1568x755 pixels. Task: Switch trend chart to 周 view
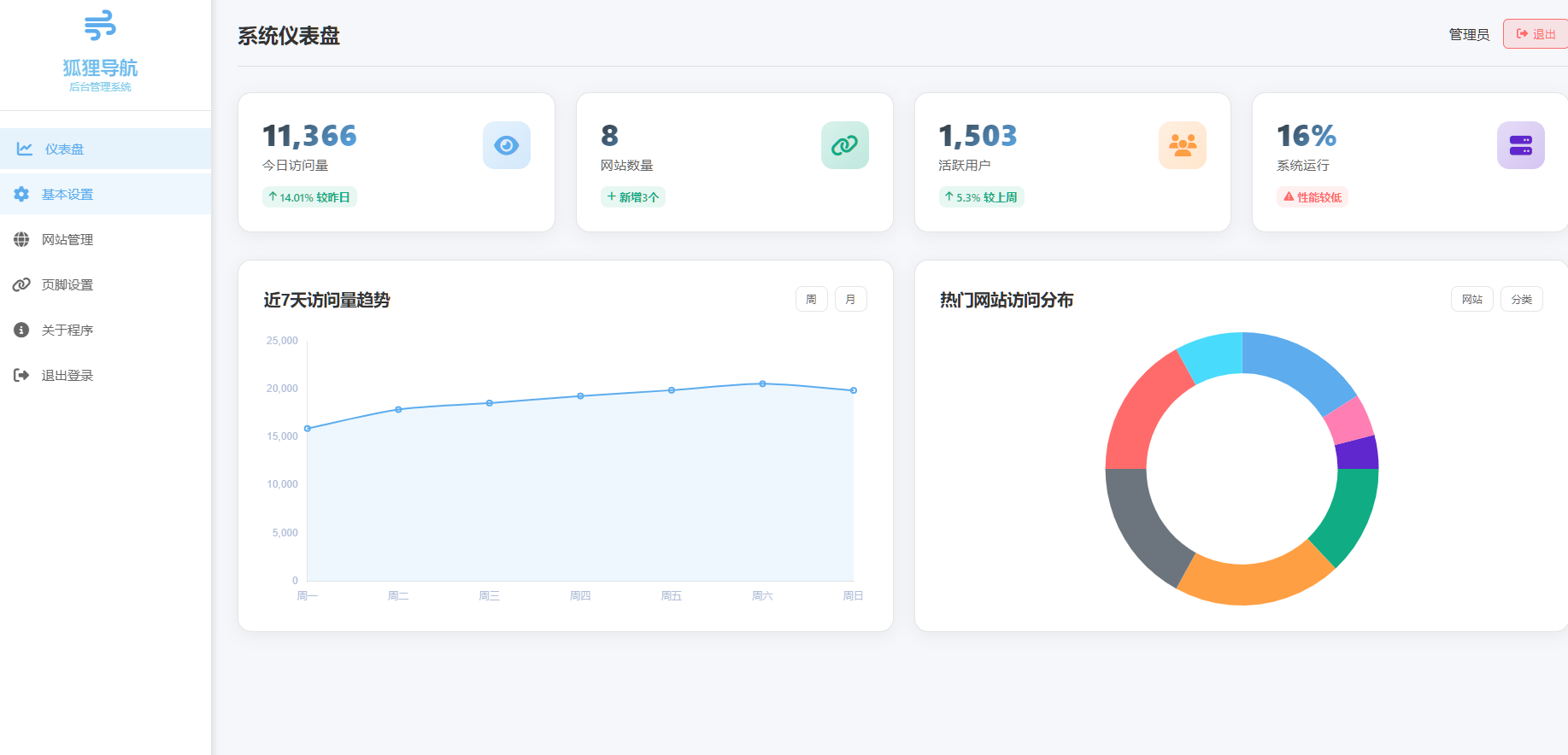point(811,299)
